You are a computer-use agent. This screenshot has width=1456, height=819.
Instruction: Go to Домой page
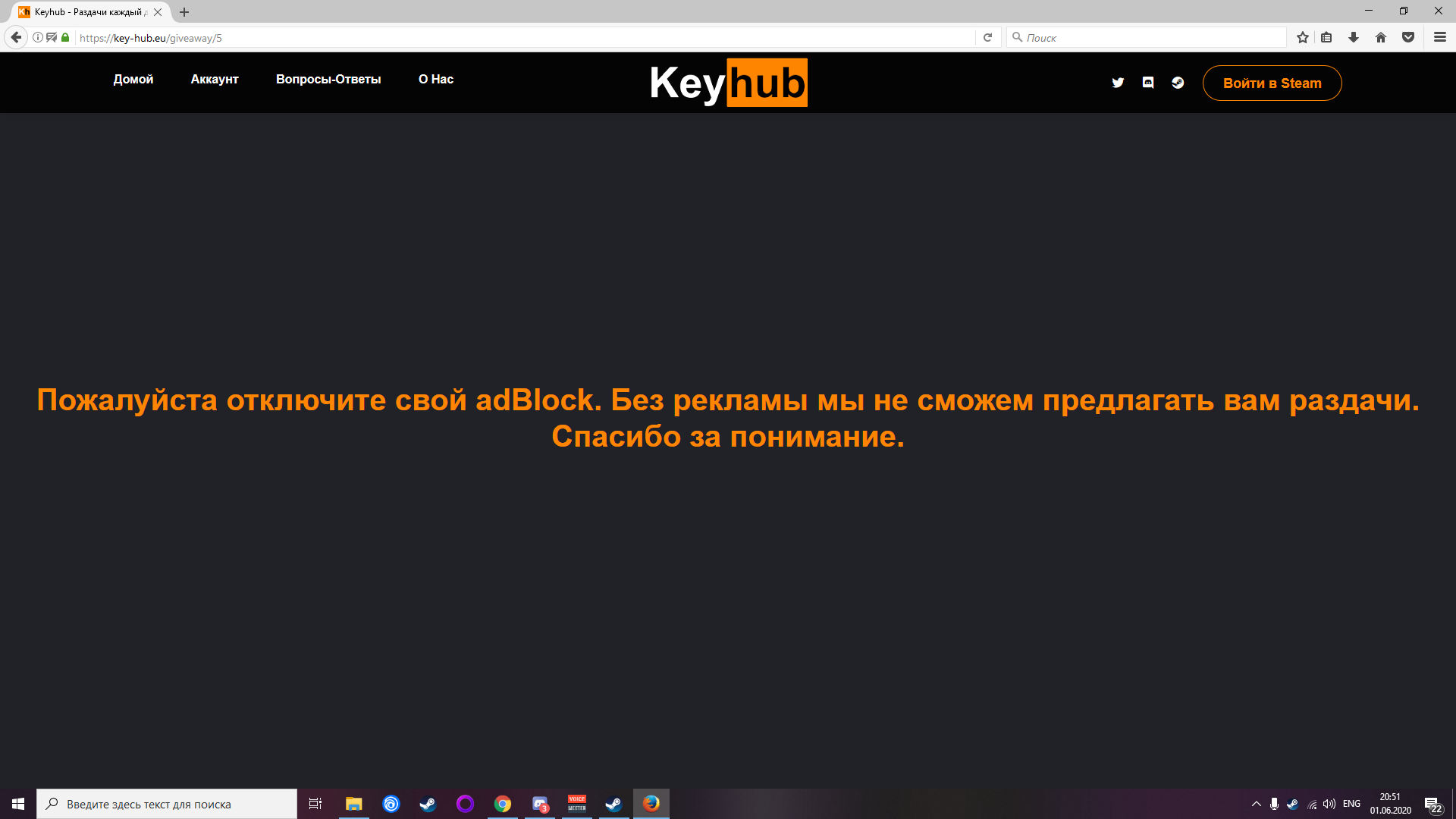coord(133,79)
